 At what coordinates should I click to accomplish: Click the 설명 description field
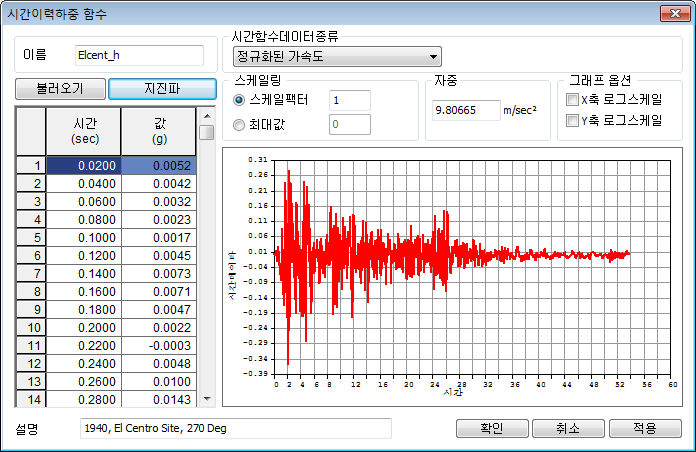(236, 428)
